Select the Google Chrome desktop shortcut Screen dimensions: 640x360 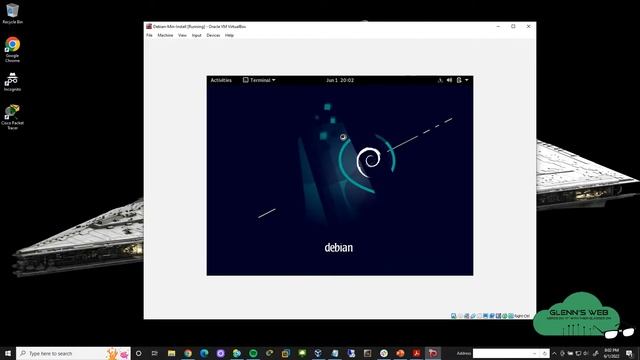tap(12, 49)
